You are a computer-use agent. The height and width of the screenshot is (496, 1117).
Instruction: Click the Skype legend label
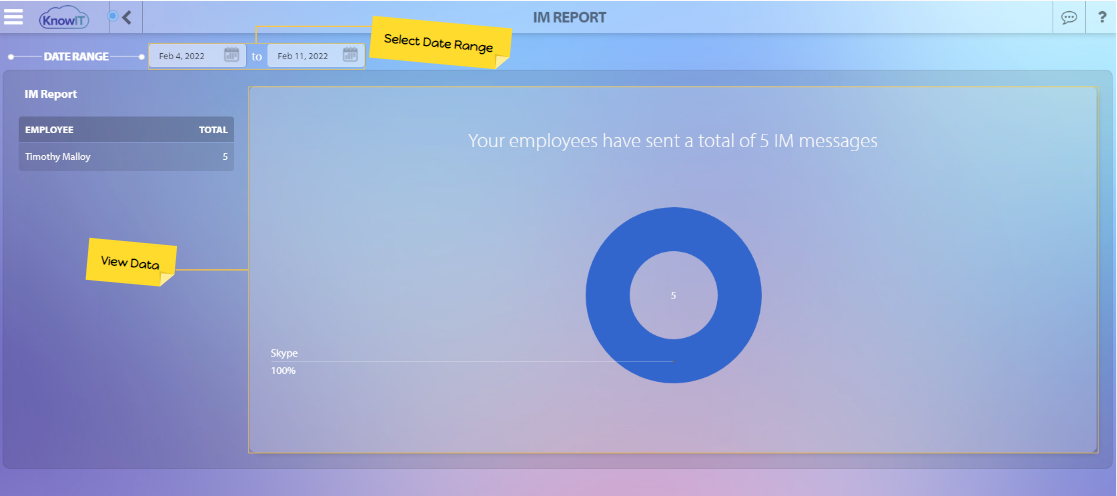[284, 353]
